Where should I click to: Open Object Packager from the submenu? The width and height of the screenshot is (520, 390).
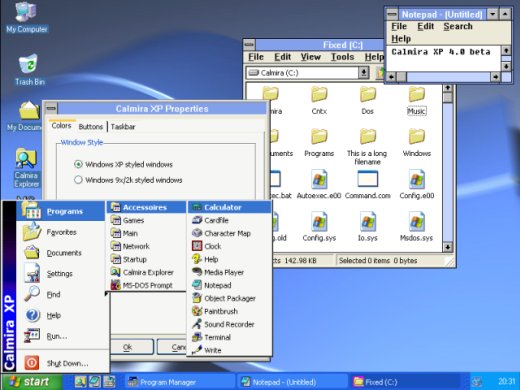[230, 298]
